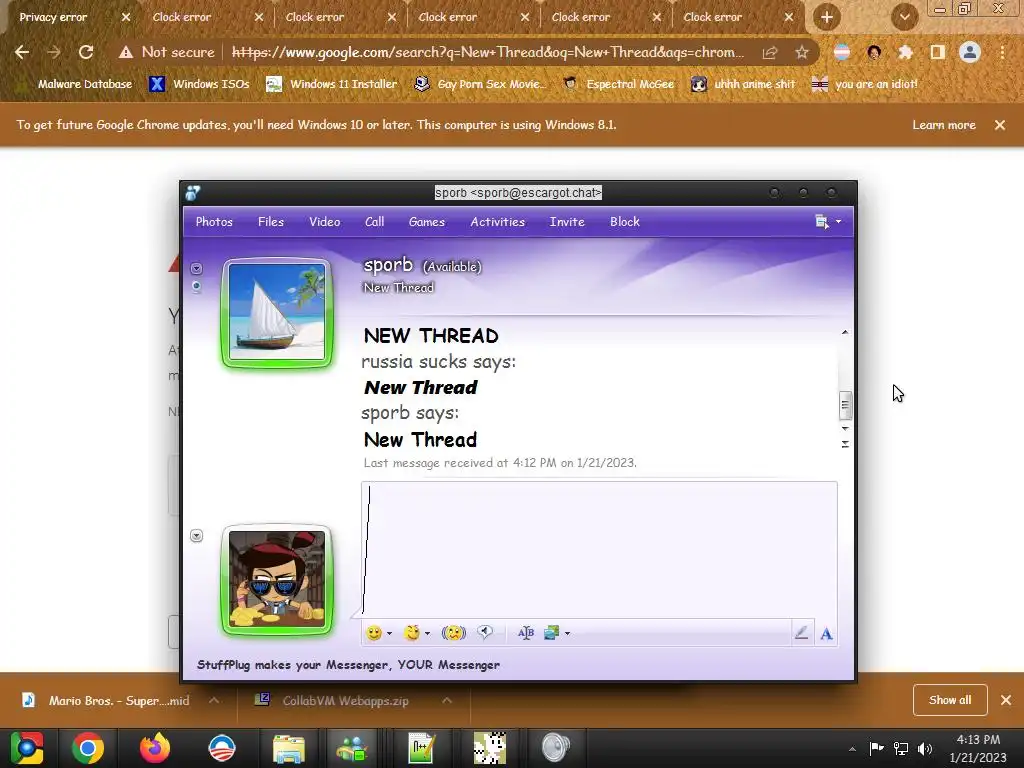Open a new Chrome tab with plus
The height and width of the screenshot is (768, 1024).
(827, 17)
